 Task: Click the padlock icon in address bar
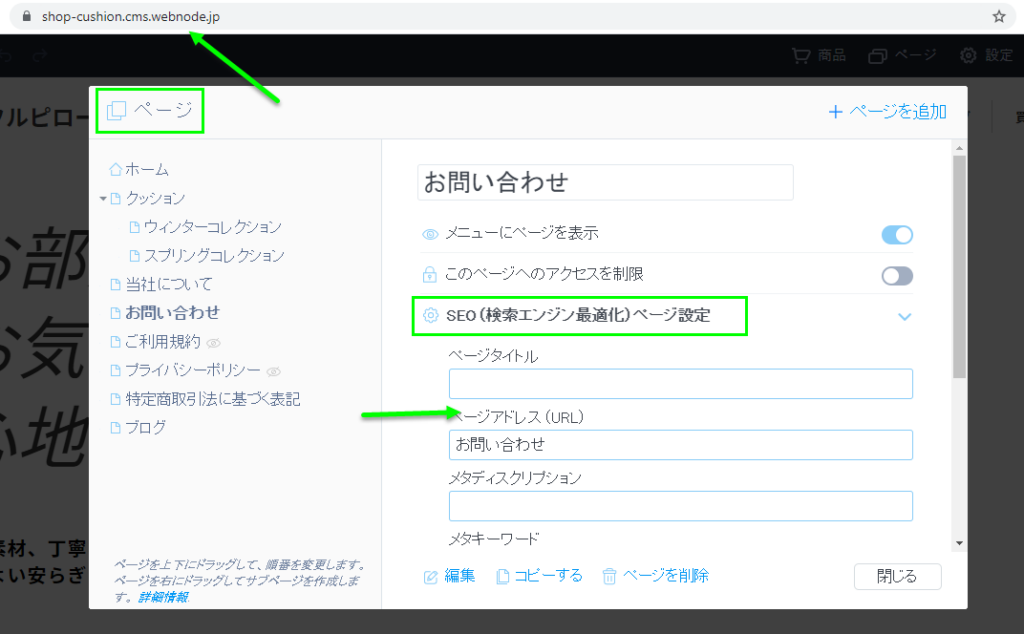coord(27,16)
